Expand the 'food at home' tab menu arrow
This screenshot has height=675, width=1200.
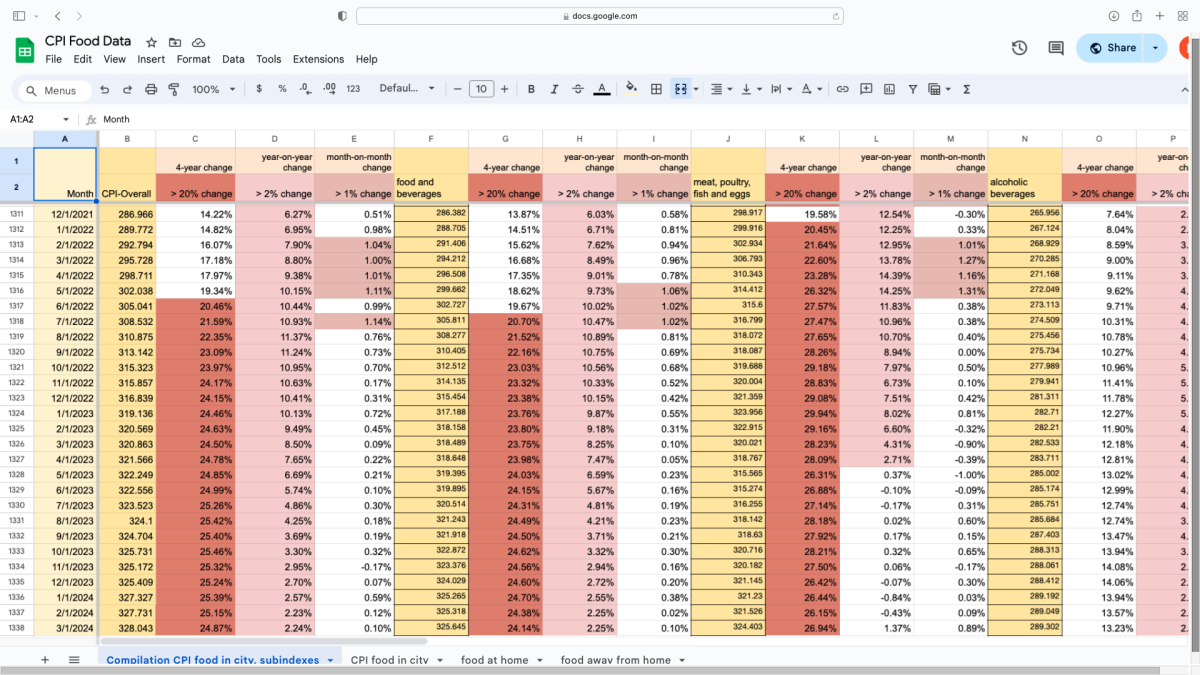tap(540, 660)
